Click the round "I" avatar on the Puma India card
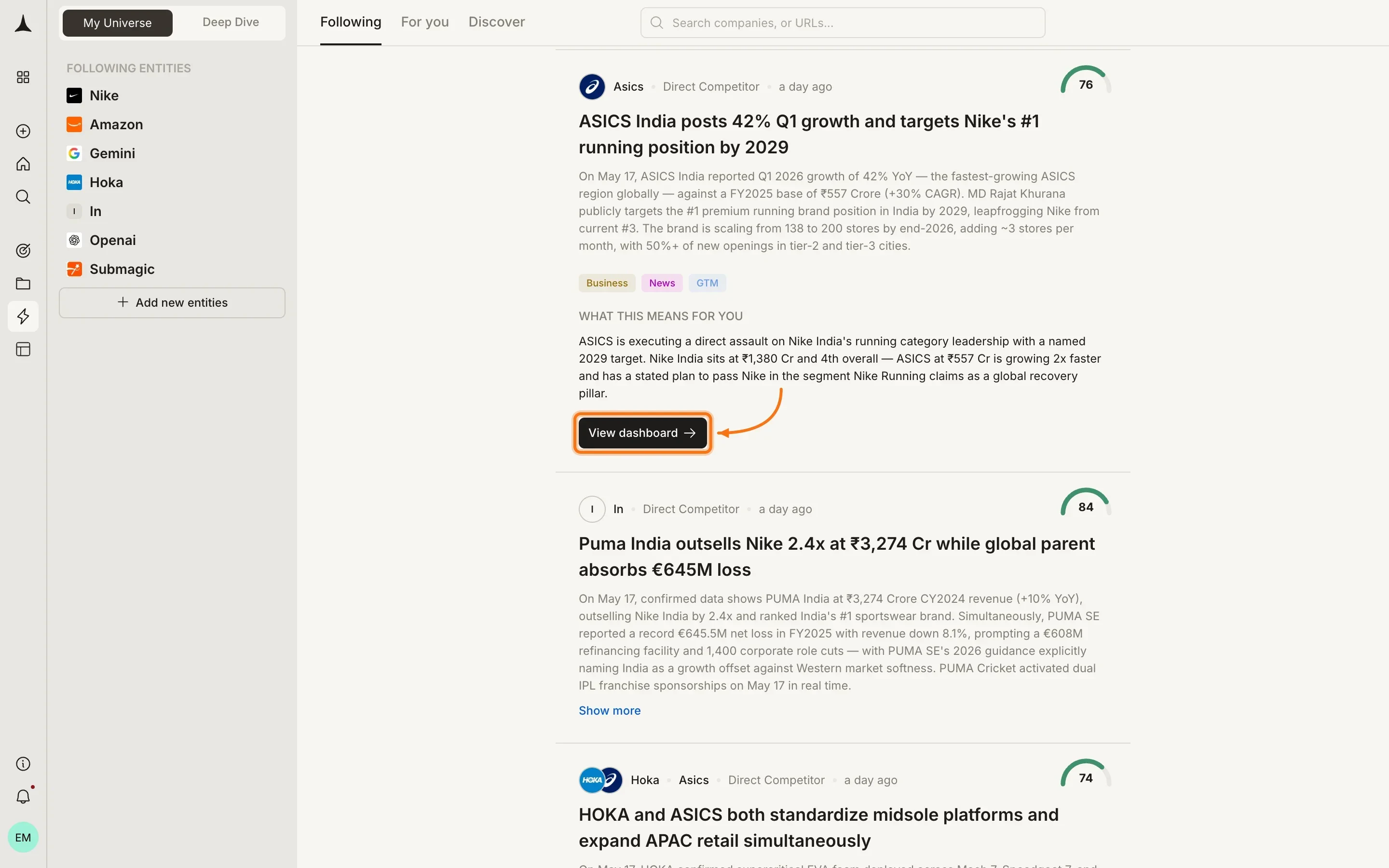 click(592, 509)
